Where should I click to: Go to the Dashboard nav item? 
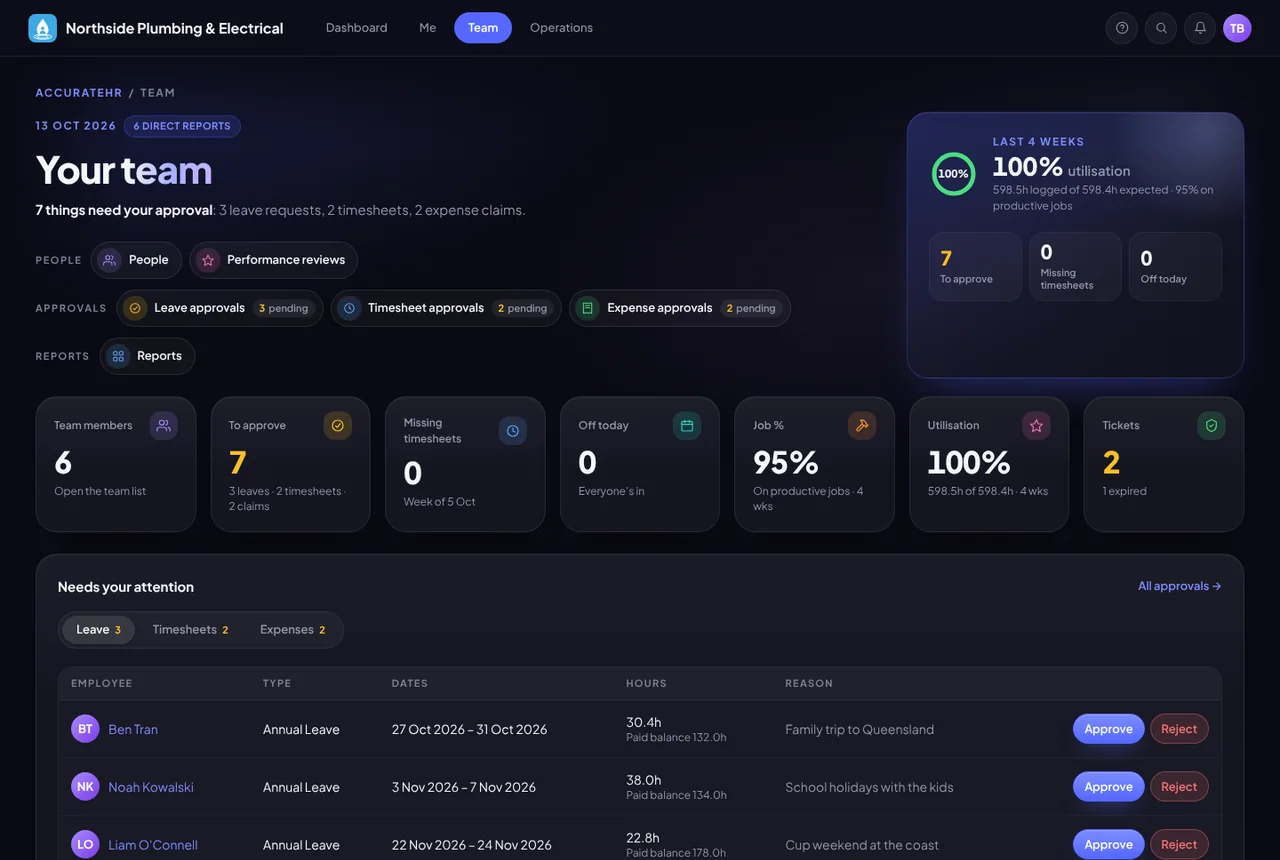coord(356,28)
